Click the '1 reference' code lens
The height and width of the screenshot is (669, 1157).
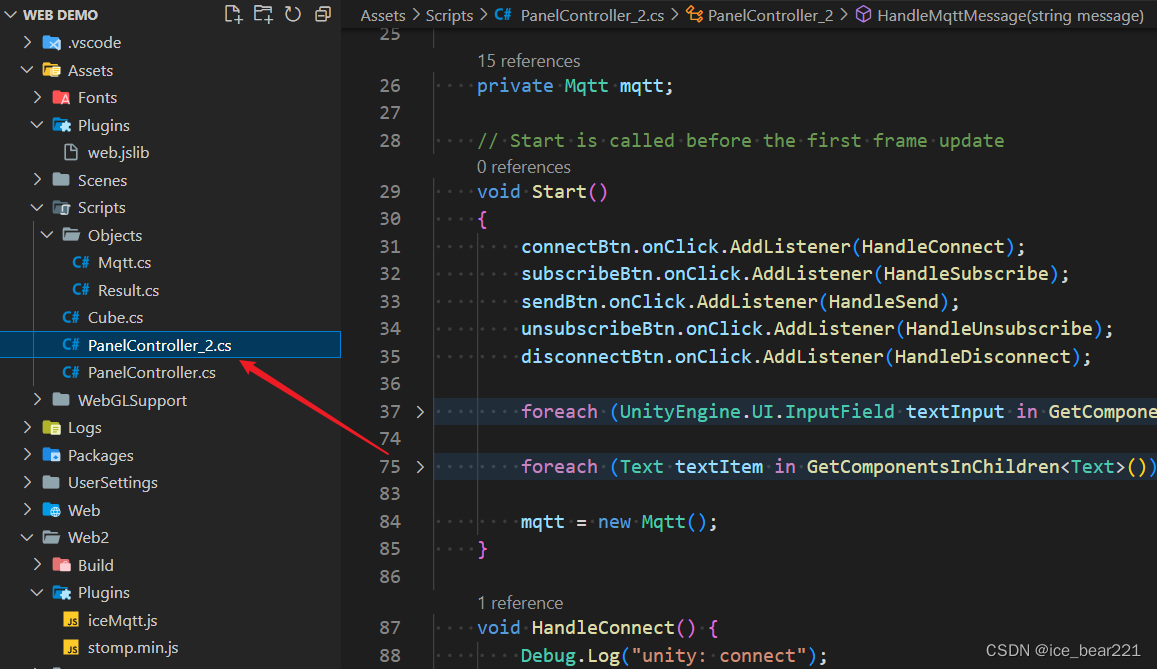520,603
